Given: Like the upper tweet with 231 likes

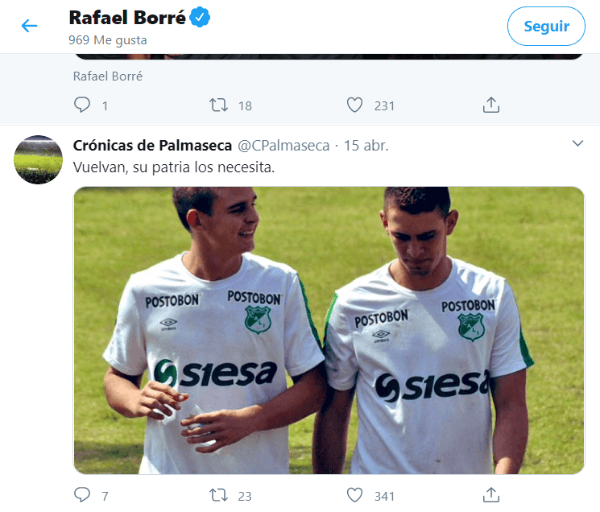Looking at the screenshot, I should coord(354,104).
